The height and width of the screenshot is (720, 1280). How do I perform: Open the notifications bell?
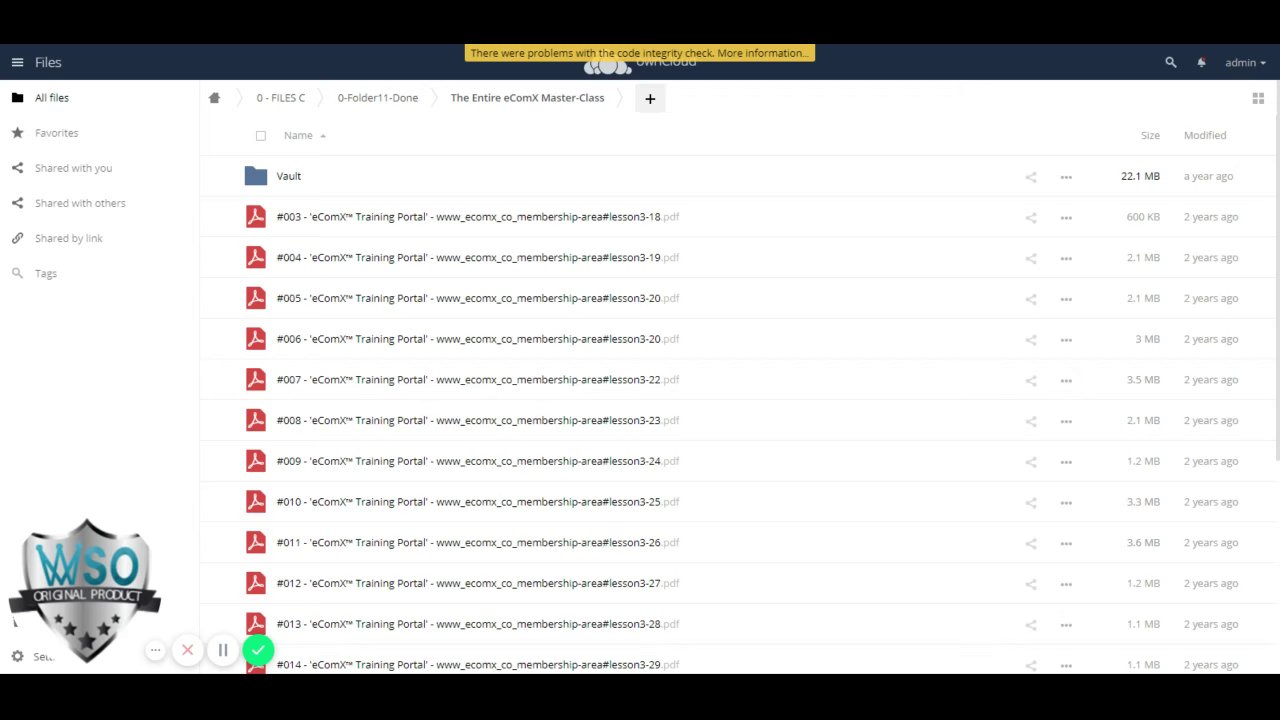pos(1201,62)
